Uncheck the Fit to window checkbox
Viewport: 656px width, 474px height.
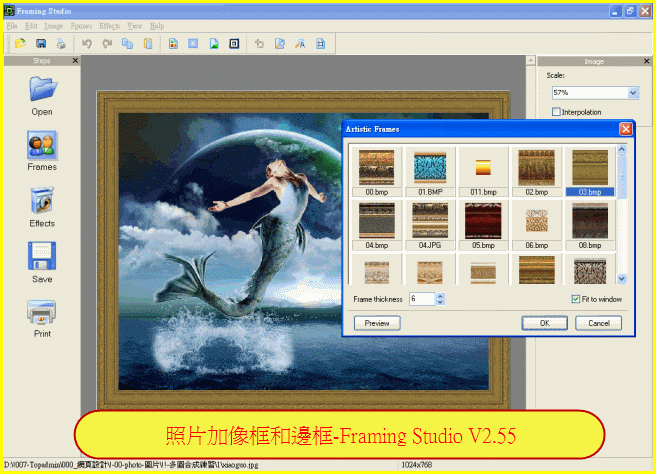[574, 299]
